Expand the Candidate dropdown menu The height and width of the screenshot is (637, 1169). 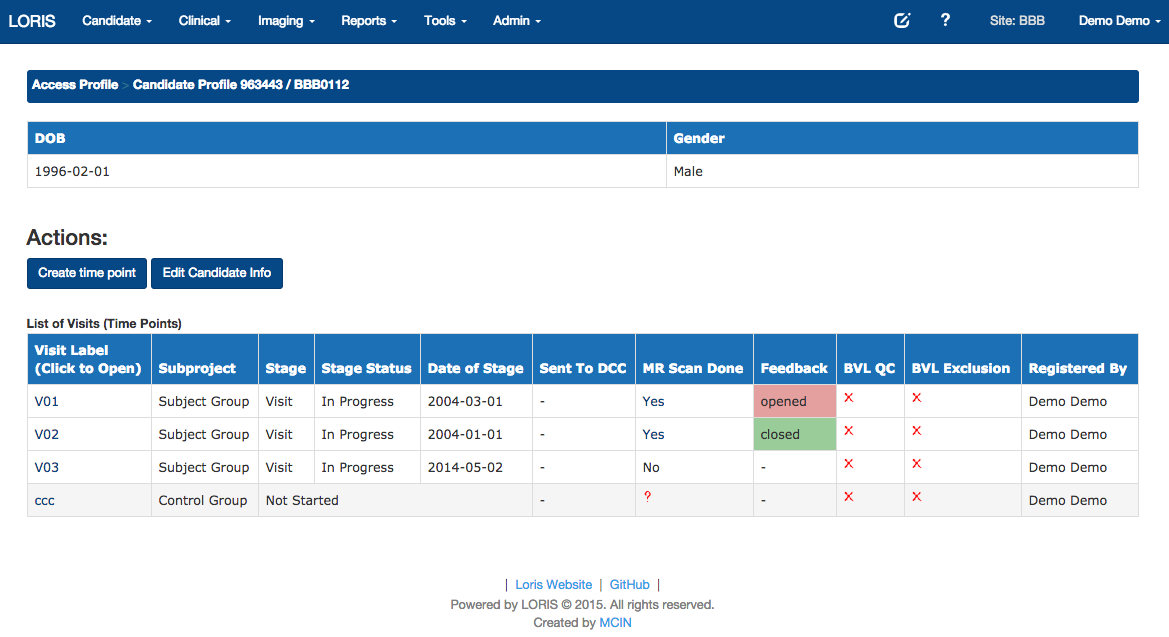(x=117, y=21)
